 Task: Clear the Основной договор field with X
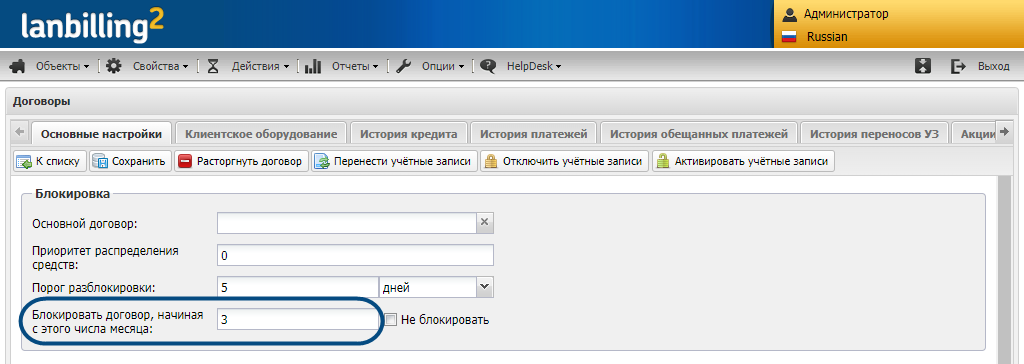pos(485,222)
